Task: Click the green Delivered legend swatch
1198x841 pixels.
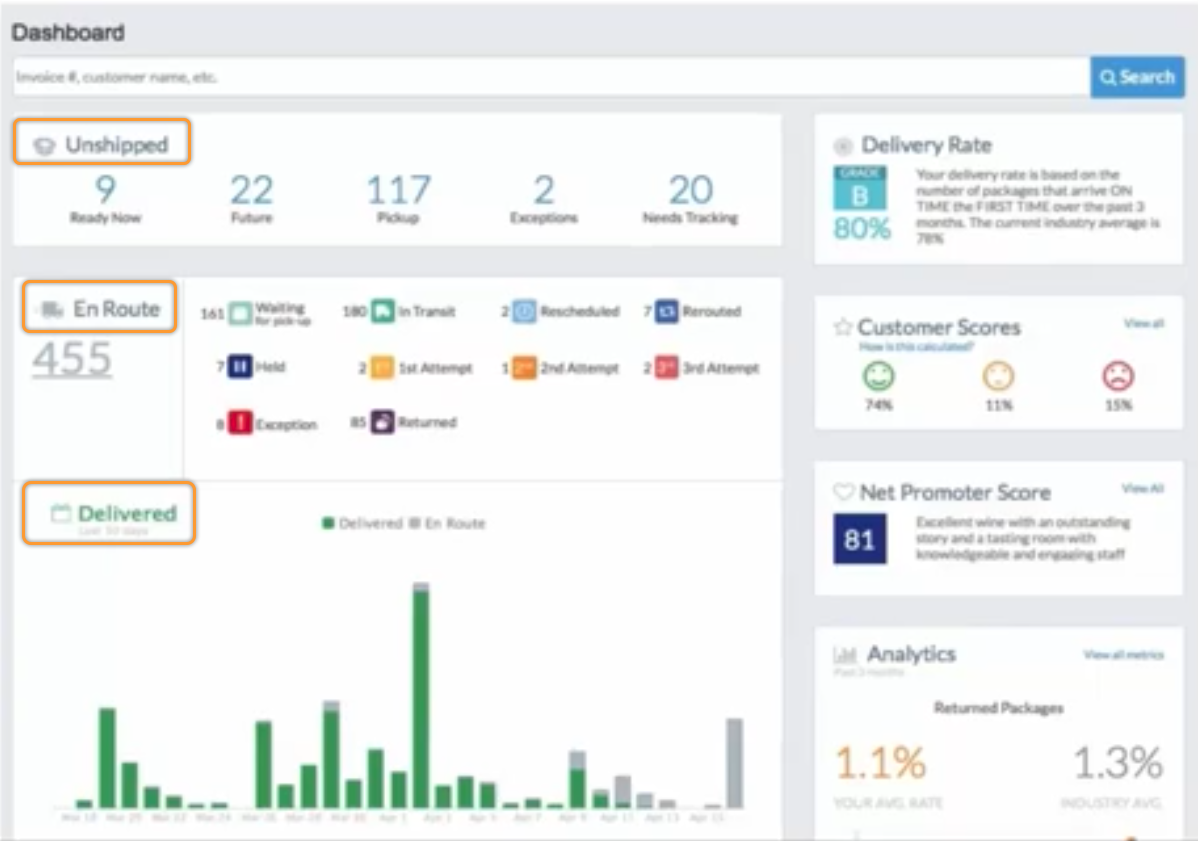Action: (x=327, y=523)
